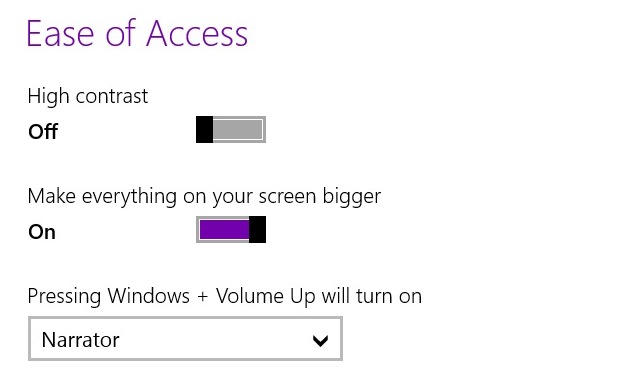Click the black thumb of High contrast switch
The height and width of the screenshot is (380, 640).
[204, 129]
